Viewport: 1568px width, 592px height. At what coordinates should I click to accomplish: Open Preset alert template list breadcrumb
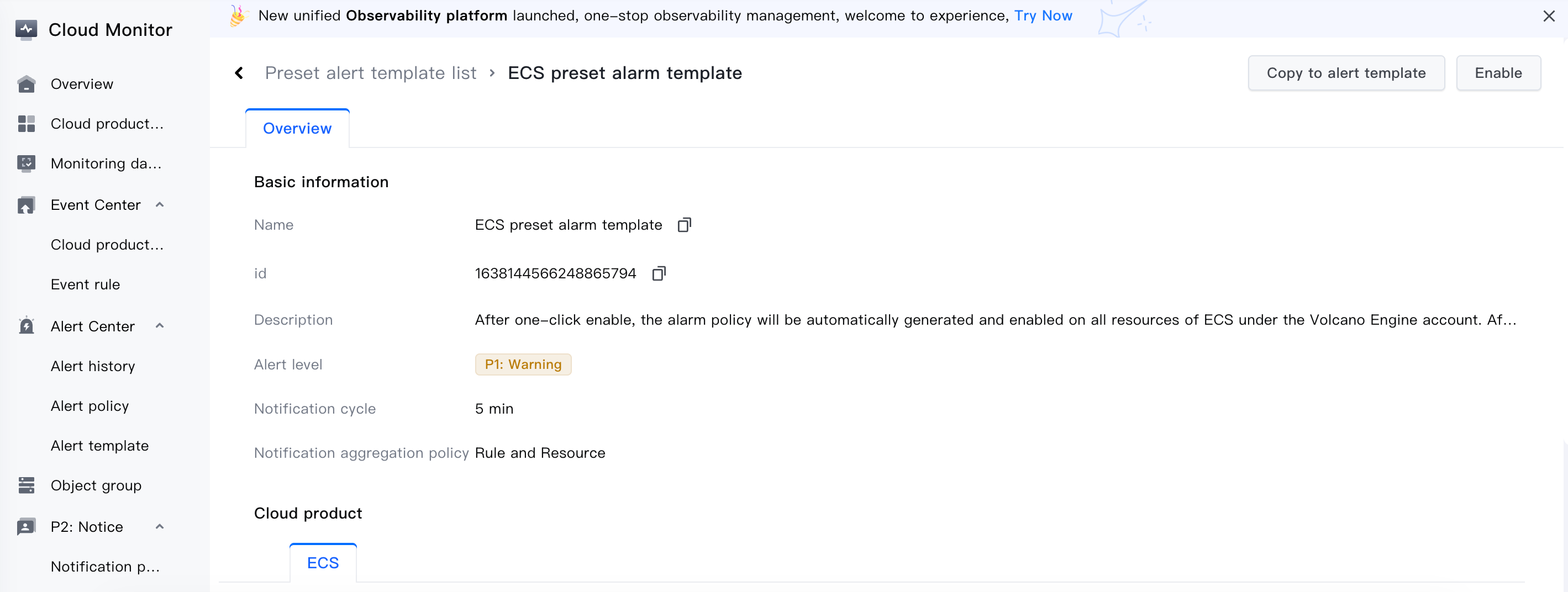pyautogui.click(x=370, y=73)
